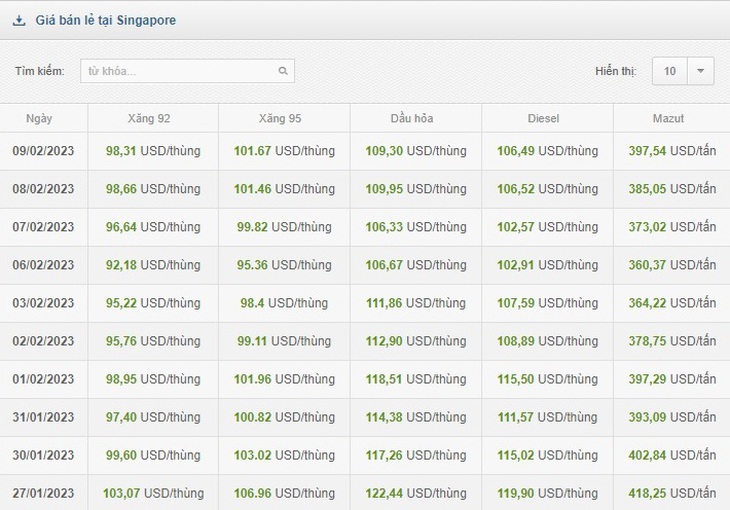Click the Xăng 92 price 95,22 USD/thùng
The width and height of the screenshot is (730, 510).
[153, 303]
